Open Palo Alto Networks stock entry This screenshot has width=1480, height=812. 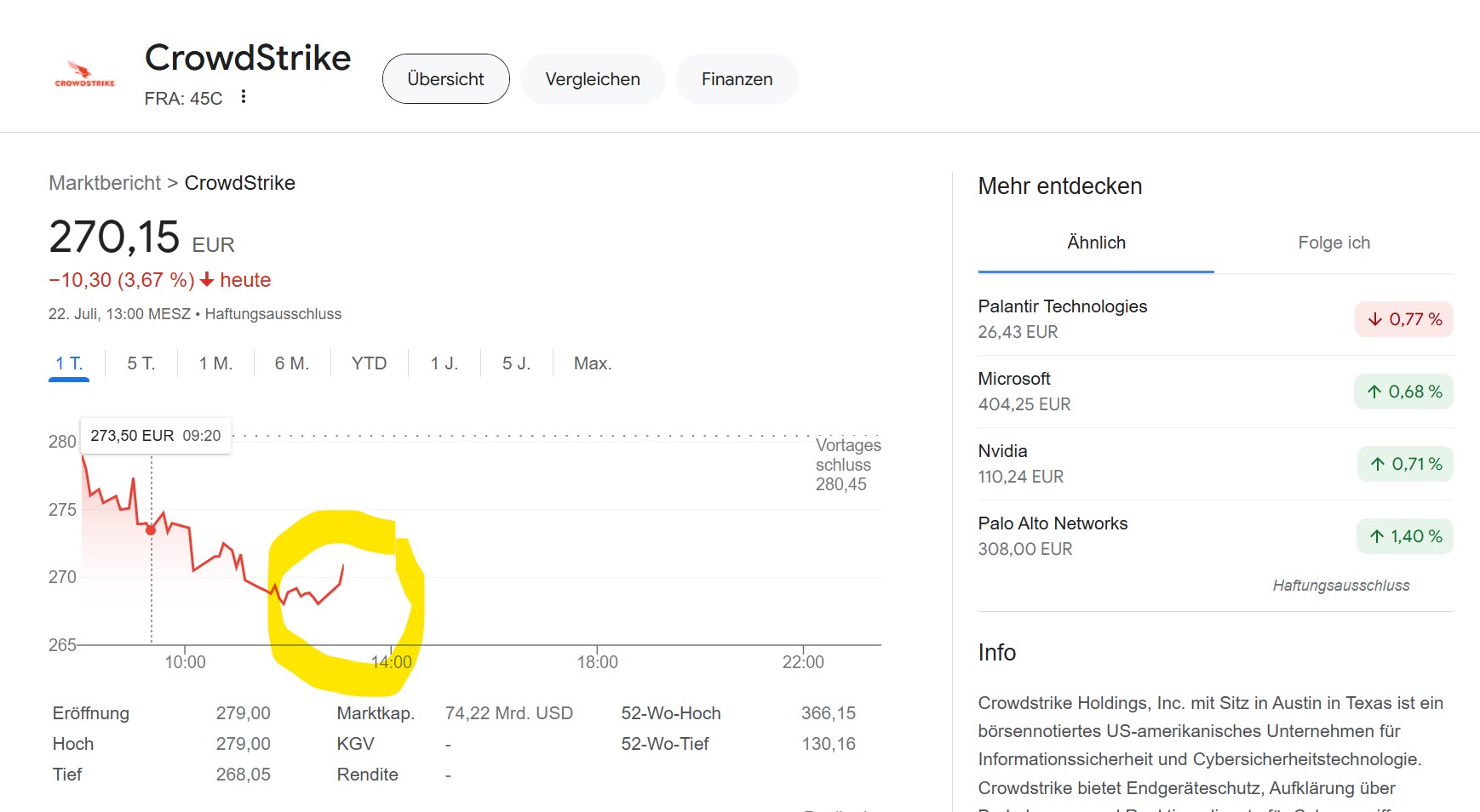coord(1215,536)
